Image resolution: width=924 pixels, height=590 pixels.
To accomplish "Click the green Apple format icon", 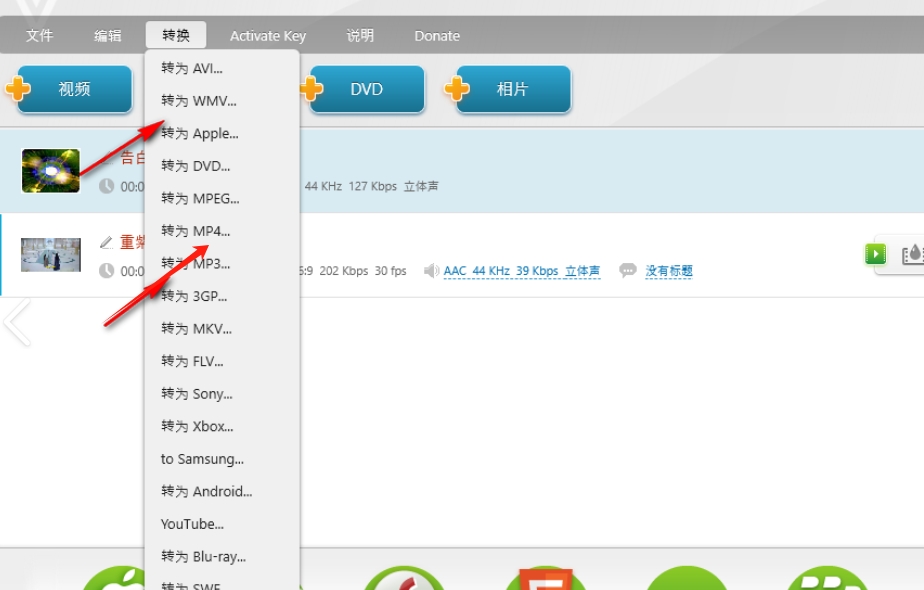I will click(116, 578).
